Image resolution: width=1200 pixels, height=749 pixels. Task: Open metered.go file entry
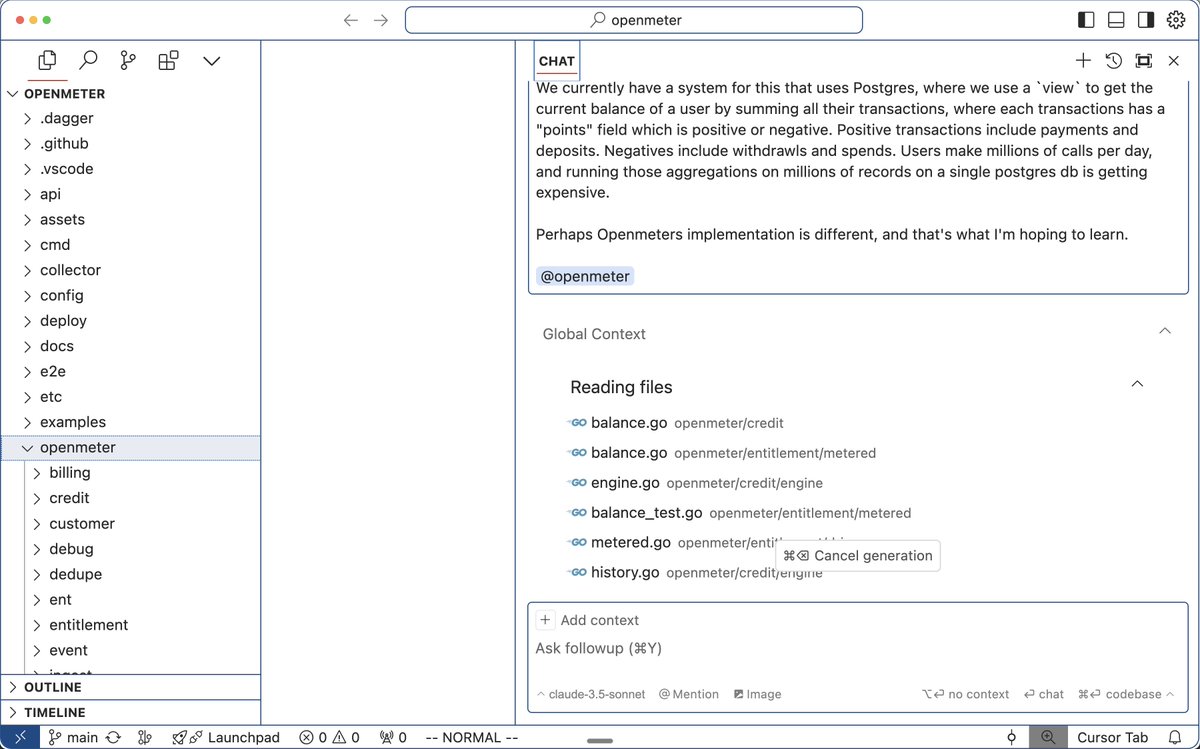click(630, 543)
